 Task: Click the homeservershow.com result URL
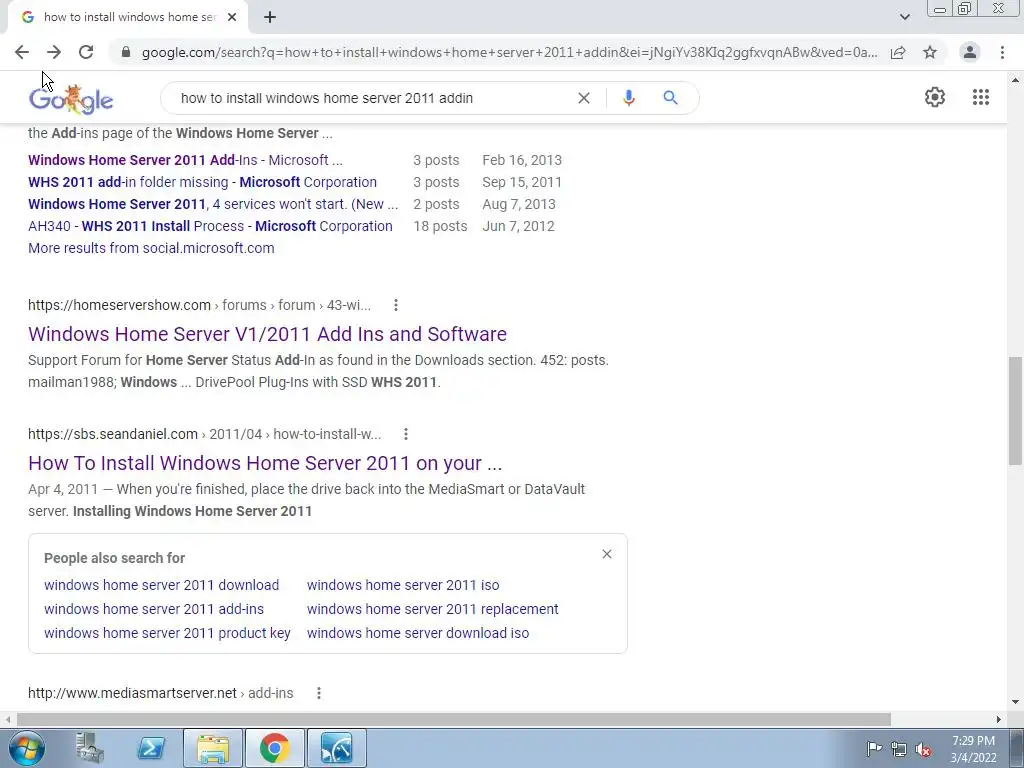click(199, 305)
